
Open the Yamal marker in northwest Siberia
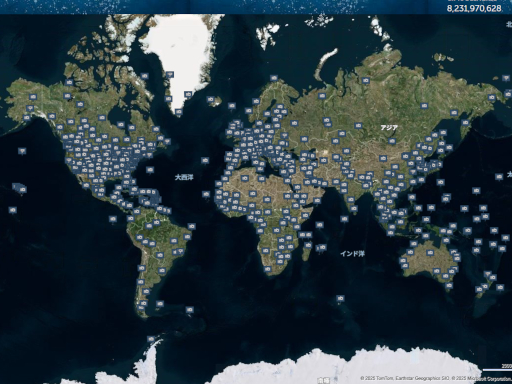pos(322,96)
